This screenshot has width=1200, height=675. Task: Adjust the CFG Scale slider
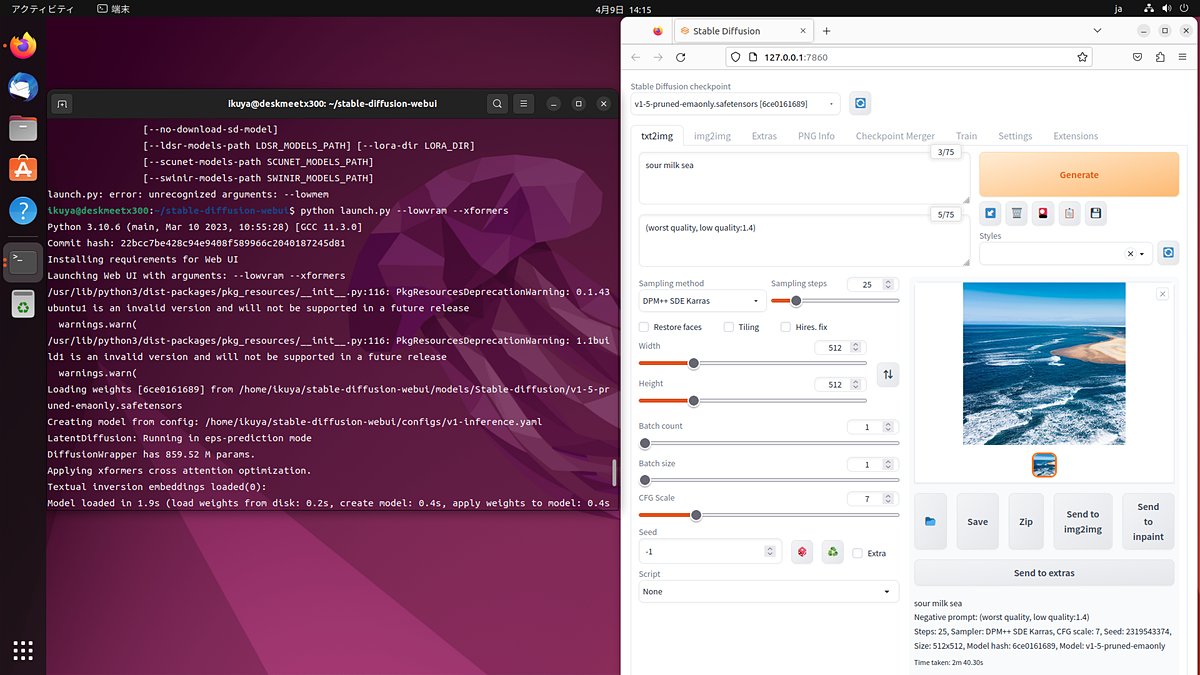pyautogui.click(x=696, y=515)
